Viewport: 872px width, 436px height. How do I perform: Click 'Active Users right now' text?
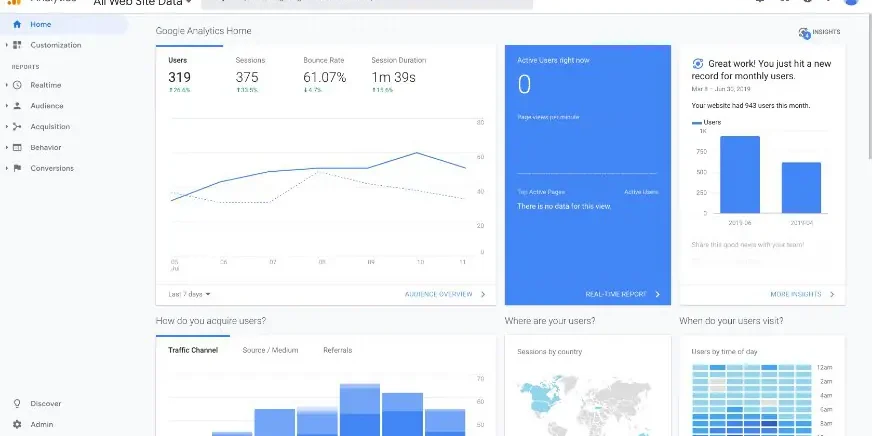pyautogui.click(x=553, y=60)
